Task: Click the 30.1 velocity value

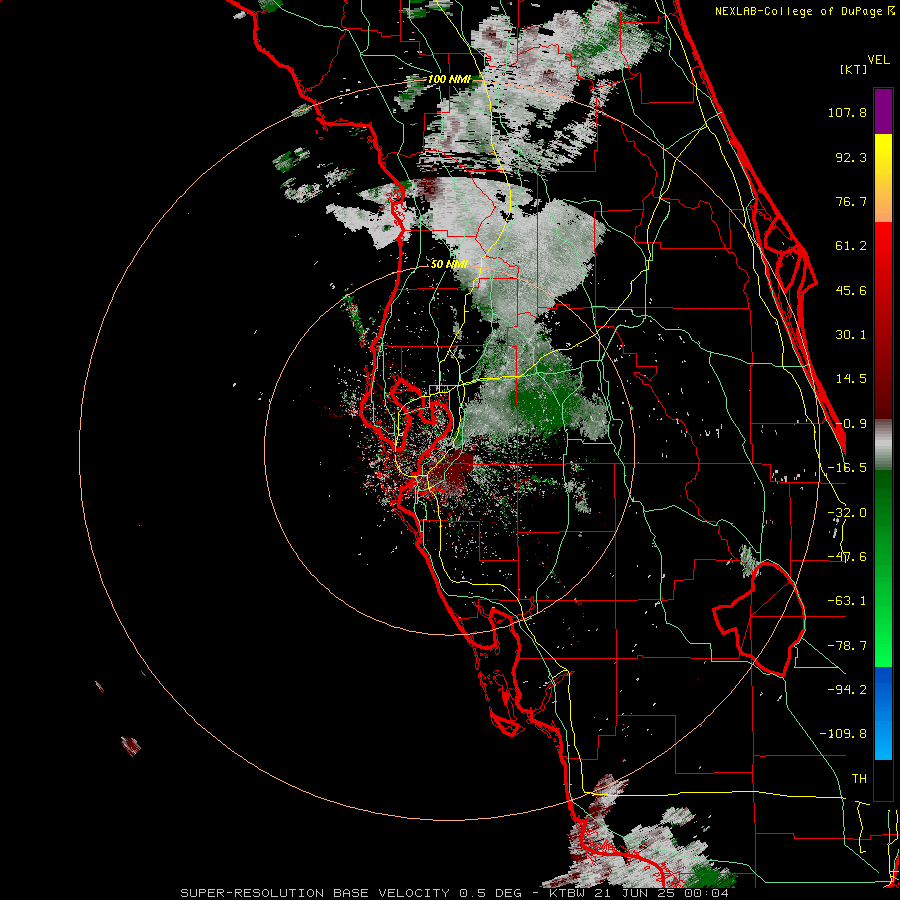Action: click(851, 335)
